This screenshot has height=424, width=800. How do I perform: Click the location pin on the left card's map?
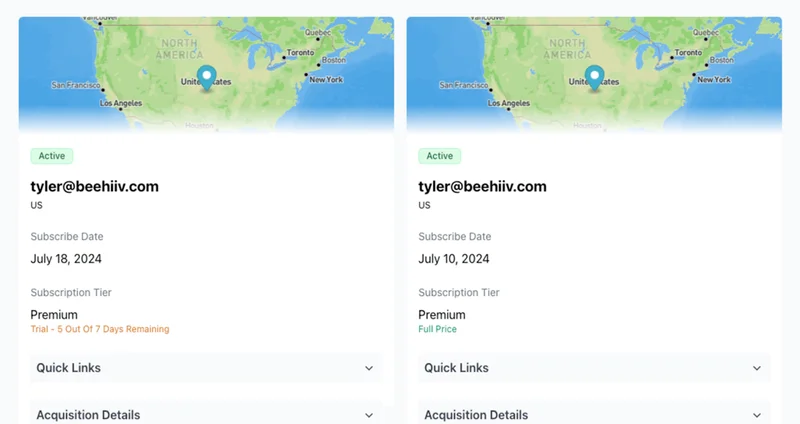click(x=206, y=77)
